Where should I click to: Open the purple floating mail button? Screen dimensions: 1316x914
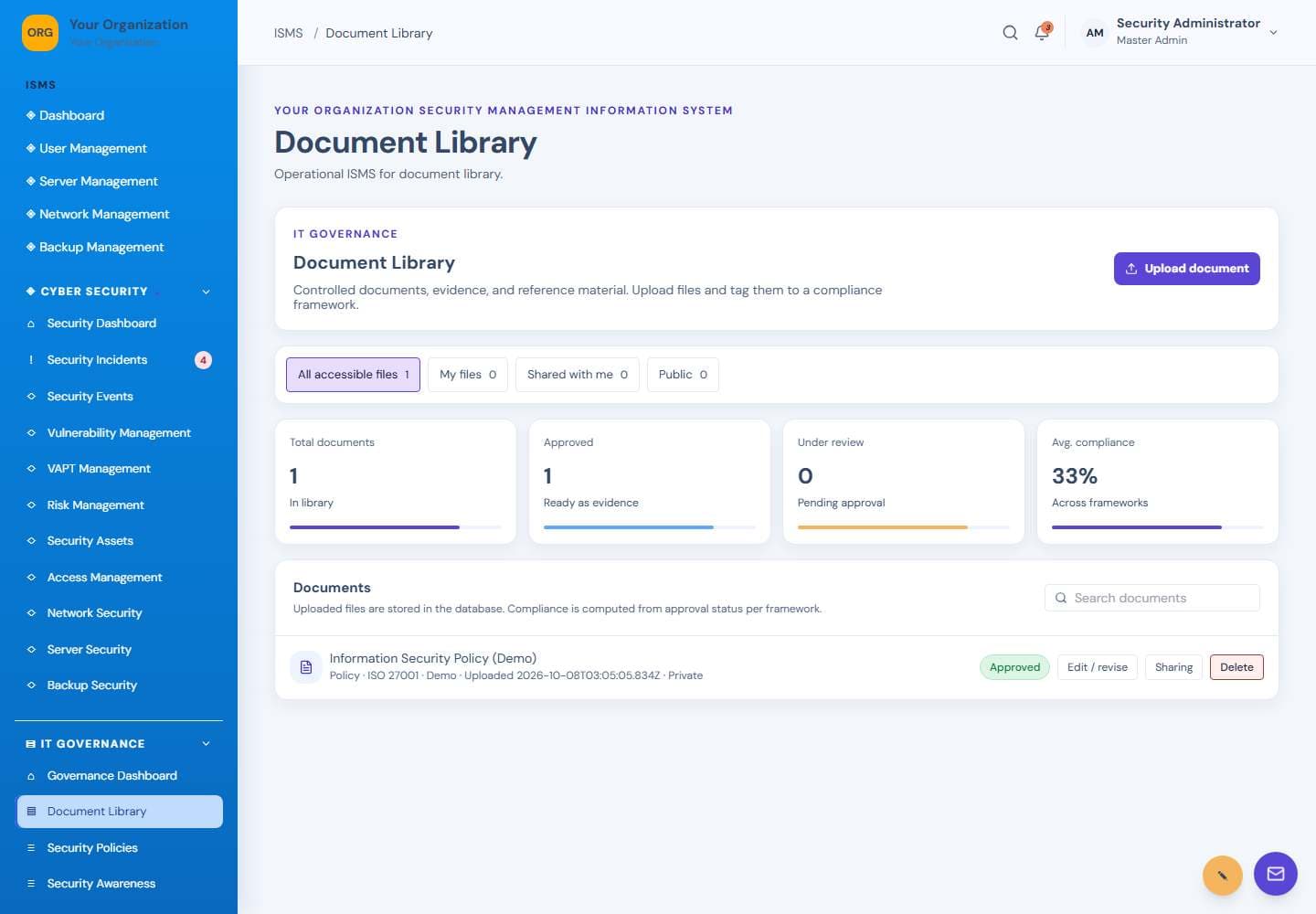pyautogui.click(x=1276, y=874)
